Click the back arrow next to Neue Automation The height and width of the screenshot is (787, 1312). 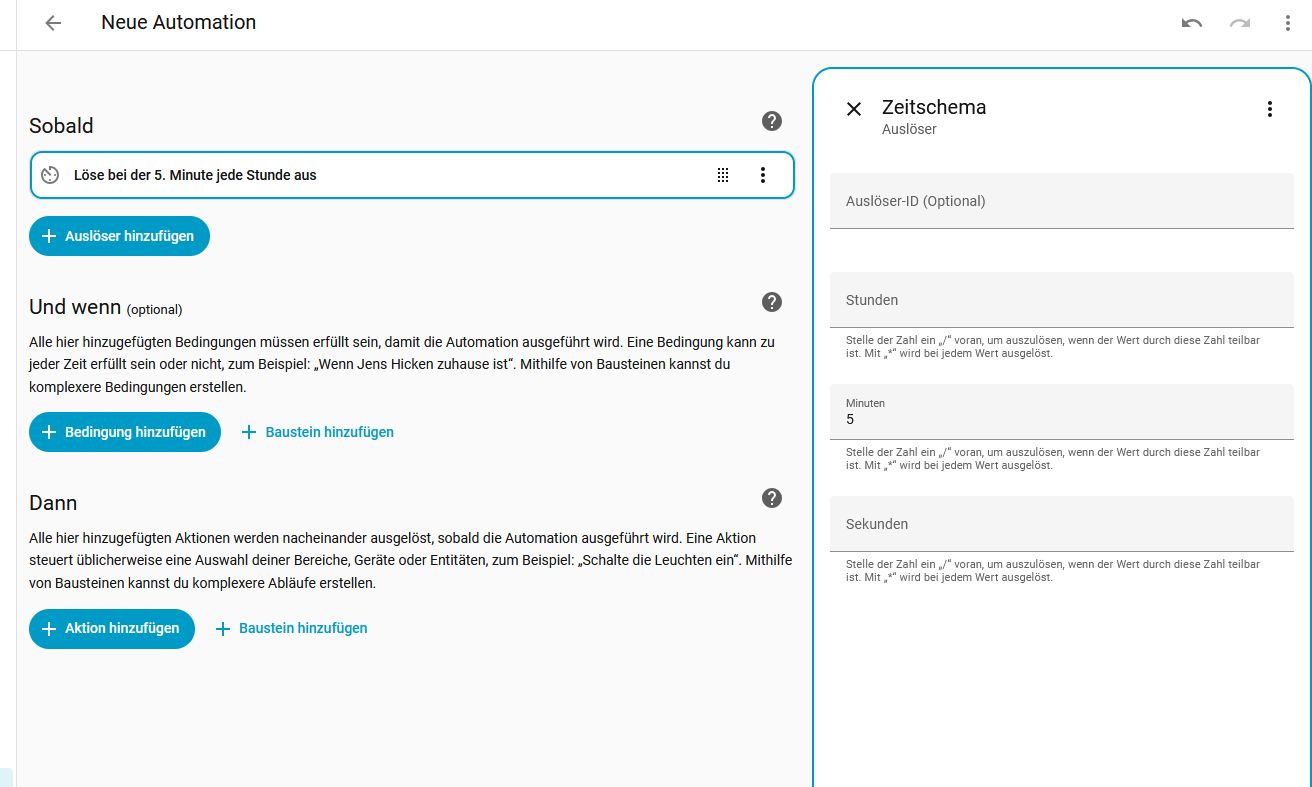pos(53,23)
